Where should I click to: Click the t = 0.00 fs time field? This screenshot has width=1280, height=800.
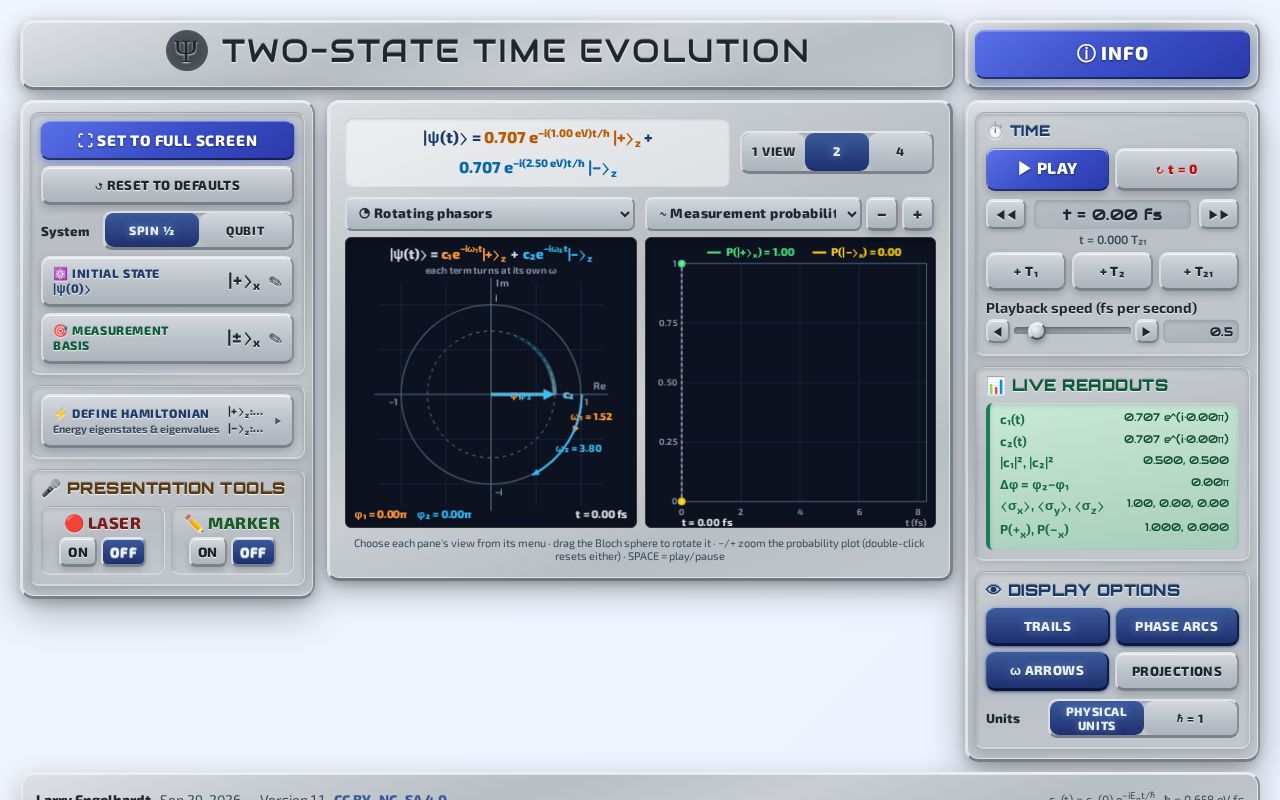coord(1112,214)
